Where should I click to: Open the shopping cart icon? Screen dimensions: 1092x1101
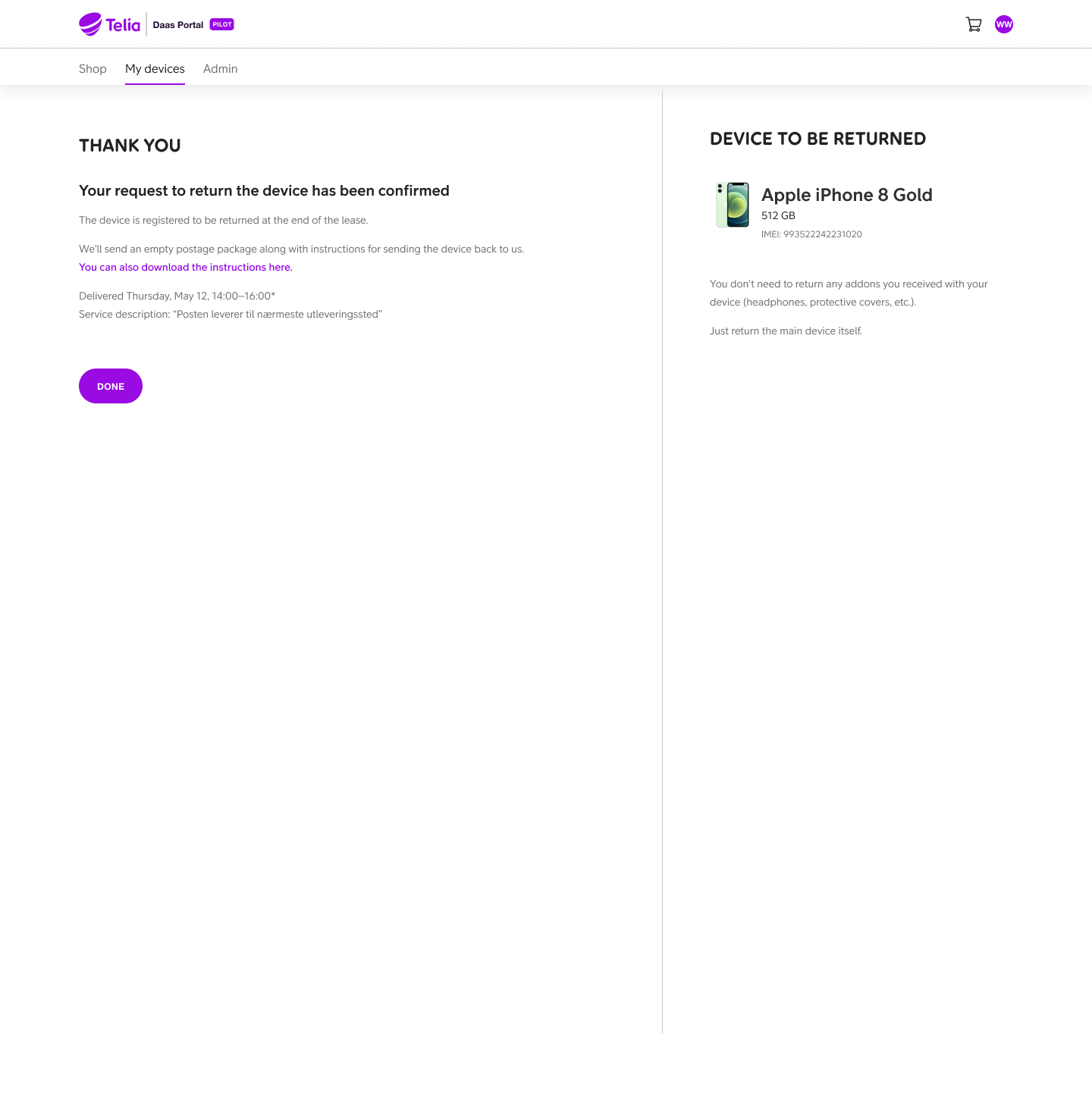pyautogui.click(x=974, y=24)
